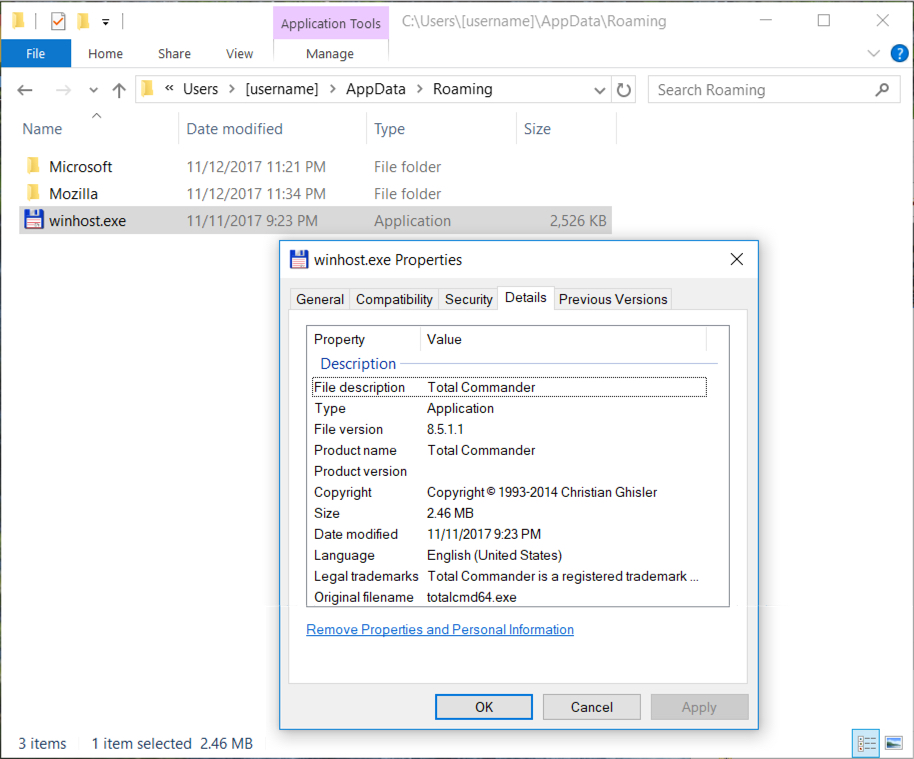This screenshot has width=914, height=759.
Task: Switch to details view layout icon
Action: point(866,743)
